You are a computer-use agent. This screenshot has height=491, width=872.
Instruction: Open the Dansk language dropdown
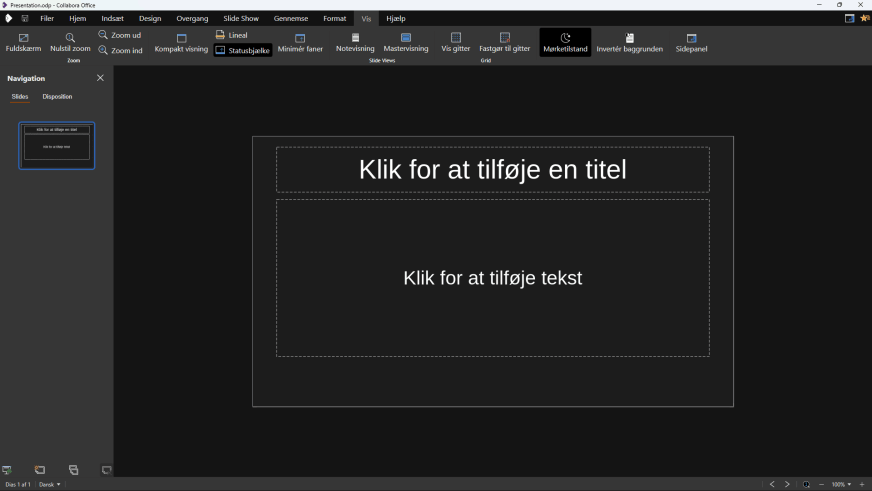49,484
